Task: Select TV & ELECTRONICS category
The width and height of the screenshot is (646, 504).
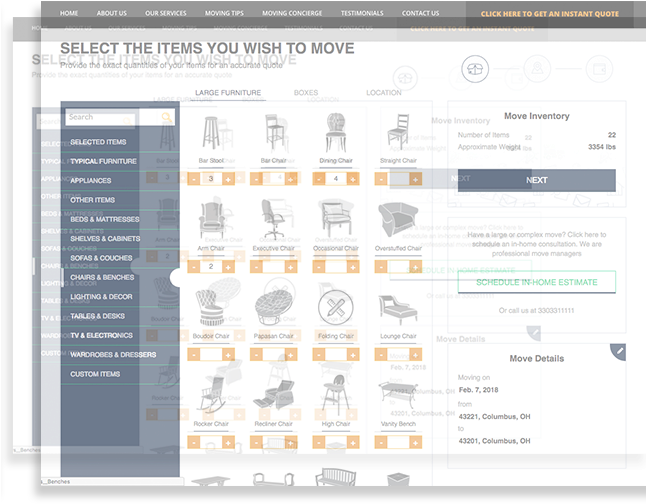Action: pos(101,335)
